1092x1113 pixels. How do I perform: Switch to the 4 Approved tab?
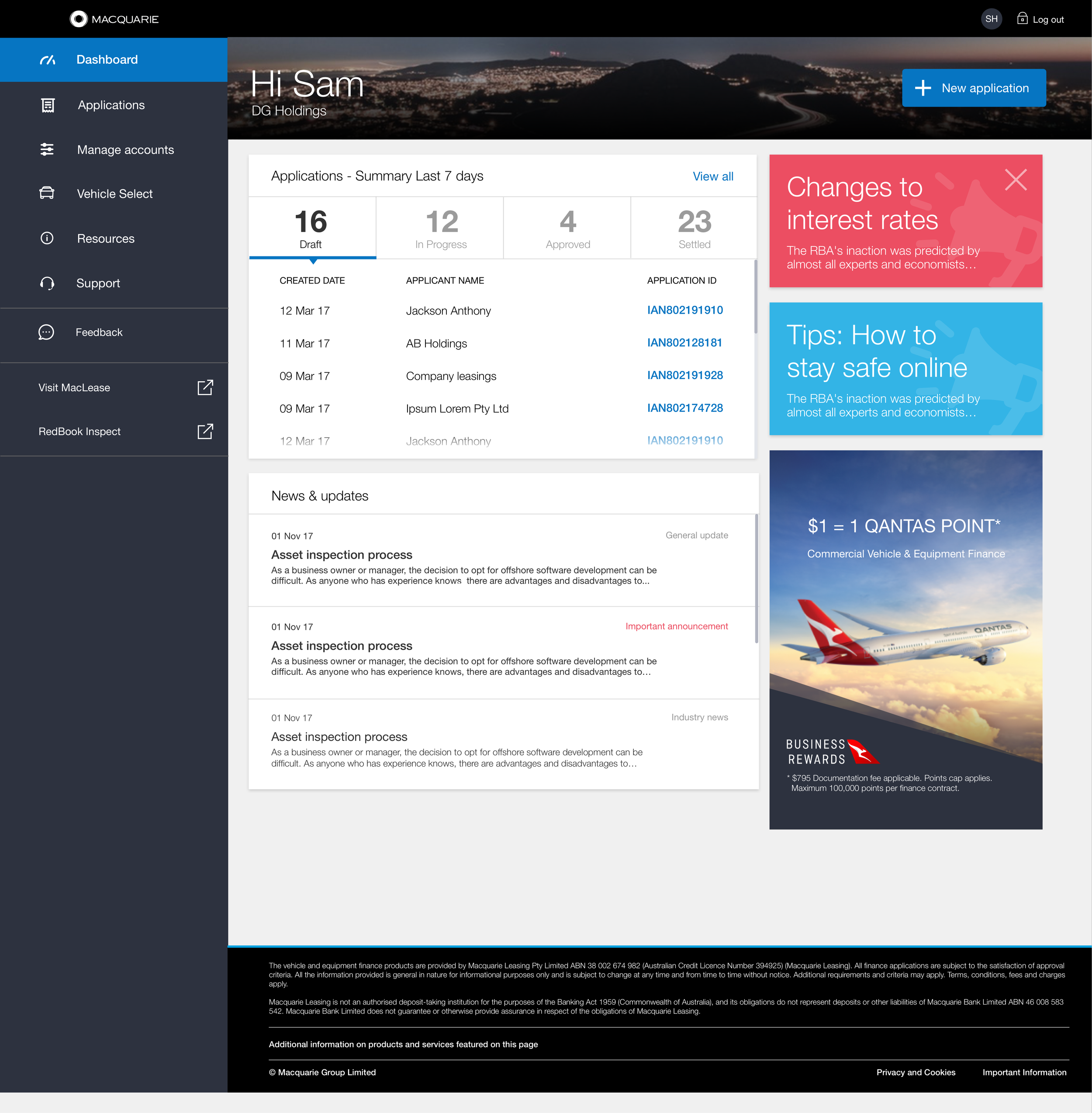568,228
